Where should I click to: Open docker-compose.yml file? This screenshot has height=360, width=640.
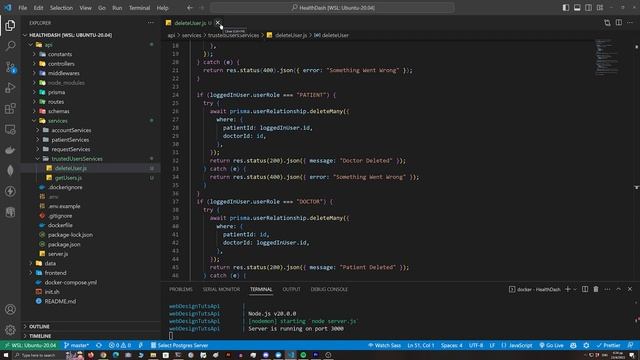pos(71,282)
